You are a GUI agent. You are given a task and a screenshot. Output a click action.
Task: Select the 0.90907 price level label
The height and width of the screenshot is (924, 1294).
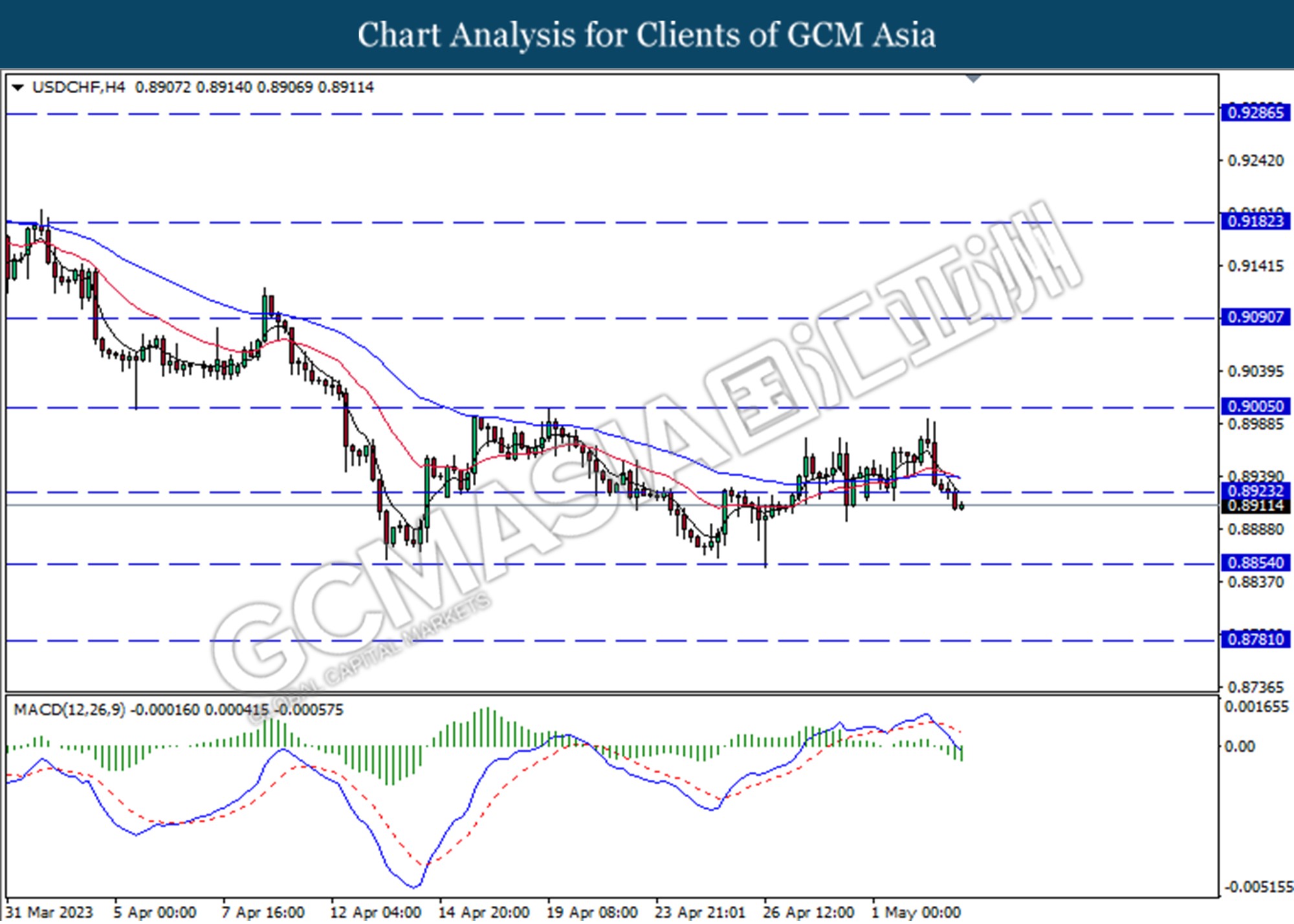tap(1255, 317)
